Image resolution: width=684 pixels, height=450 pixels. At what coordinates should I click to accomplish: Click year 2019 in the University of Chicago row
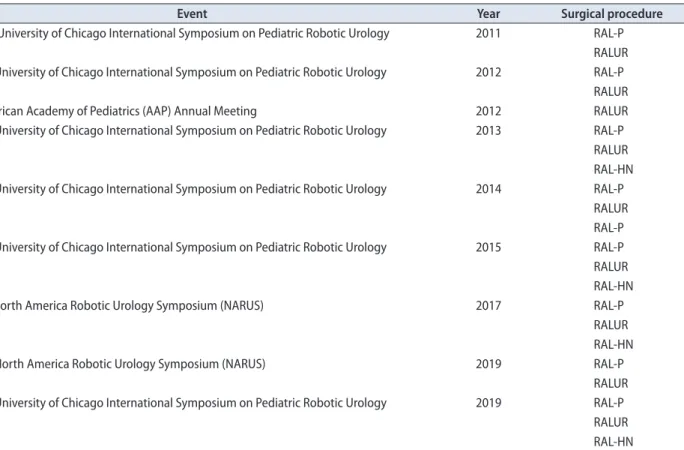click(488, 403)
